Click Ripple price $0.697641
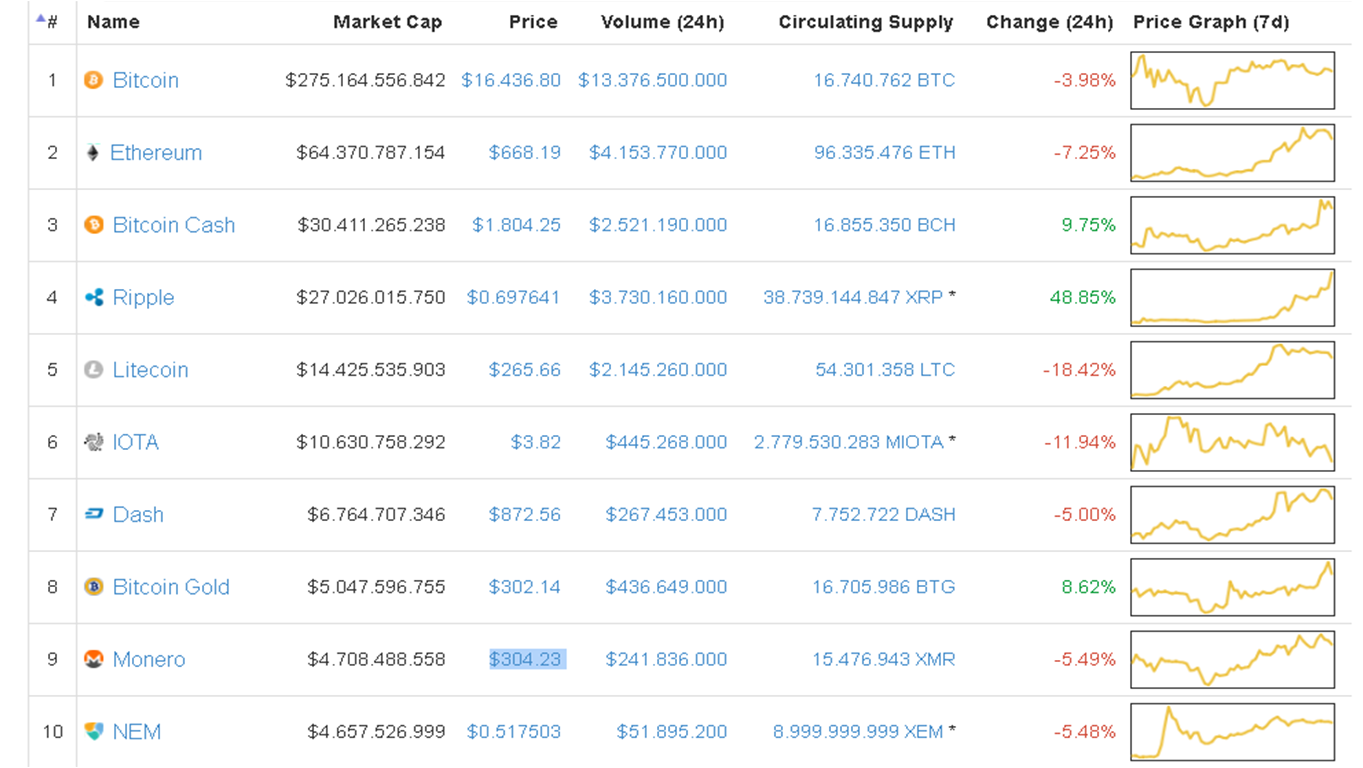This screenshot has width=1363, height=768. point(514,297)
